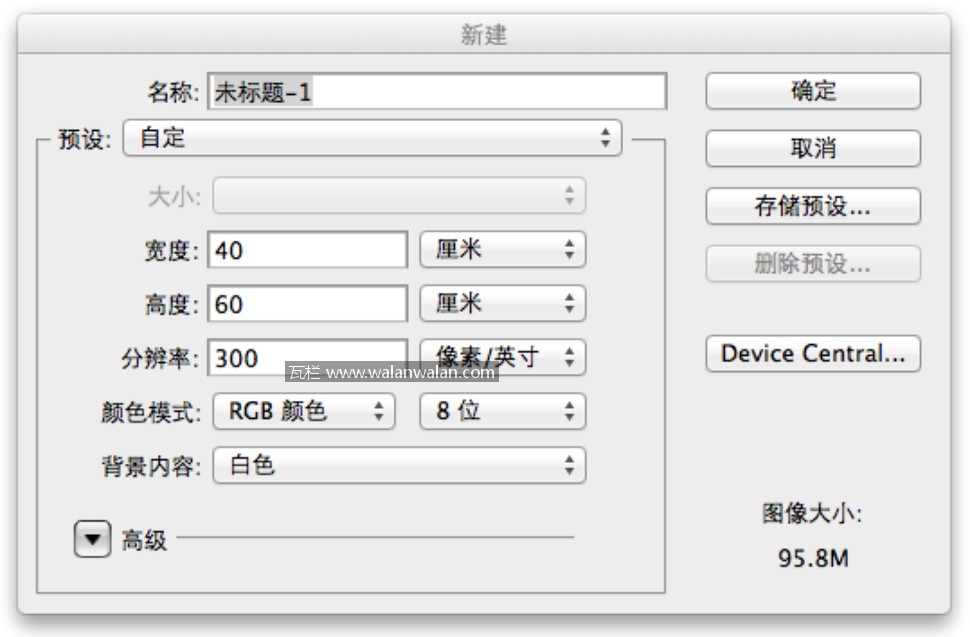Click the 删除预设 (Delete Preset) button
Viewport: 970px width, 637px height.
point(812,265)
